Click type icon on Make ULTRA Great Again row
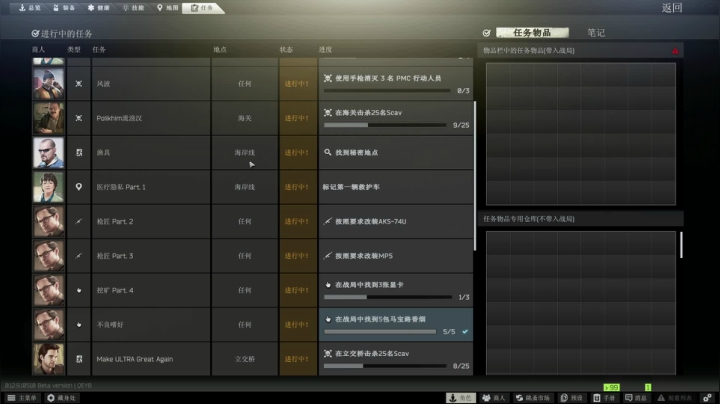This screenshot has height=404, width=720. [79, 359]
